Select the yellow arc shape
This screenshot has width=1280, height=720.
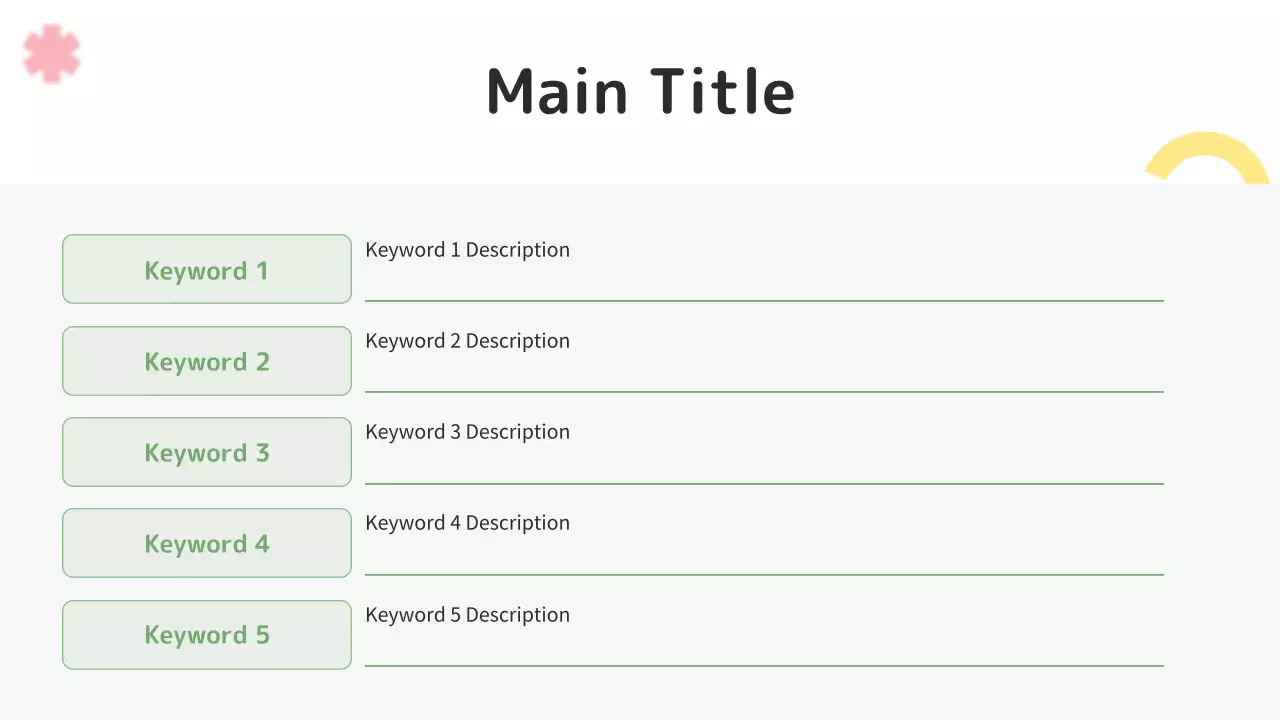[x=1205, y=150]
